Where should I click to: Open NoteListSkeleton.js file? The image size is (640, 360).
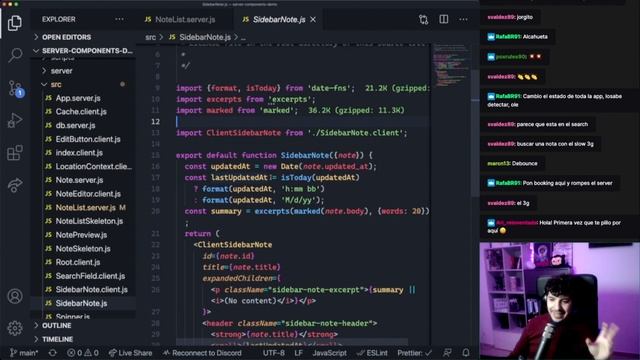coord(89,221)
